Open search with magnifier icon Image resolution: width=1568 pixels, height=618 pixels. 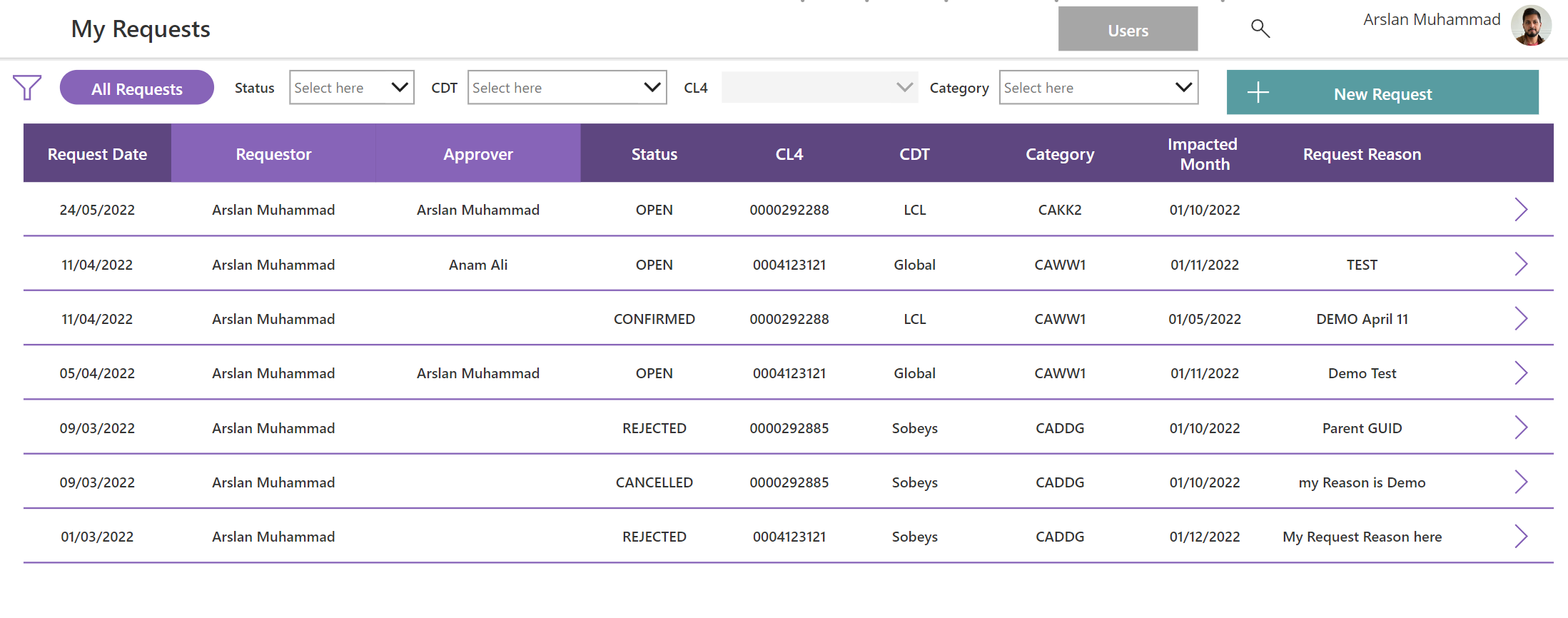click(1260, 29)
